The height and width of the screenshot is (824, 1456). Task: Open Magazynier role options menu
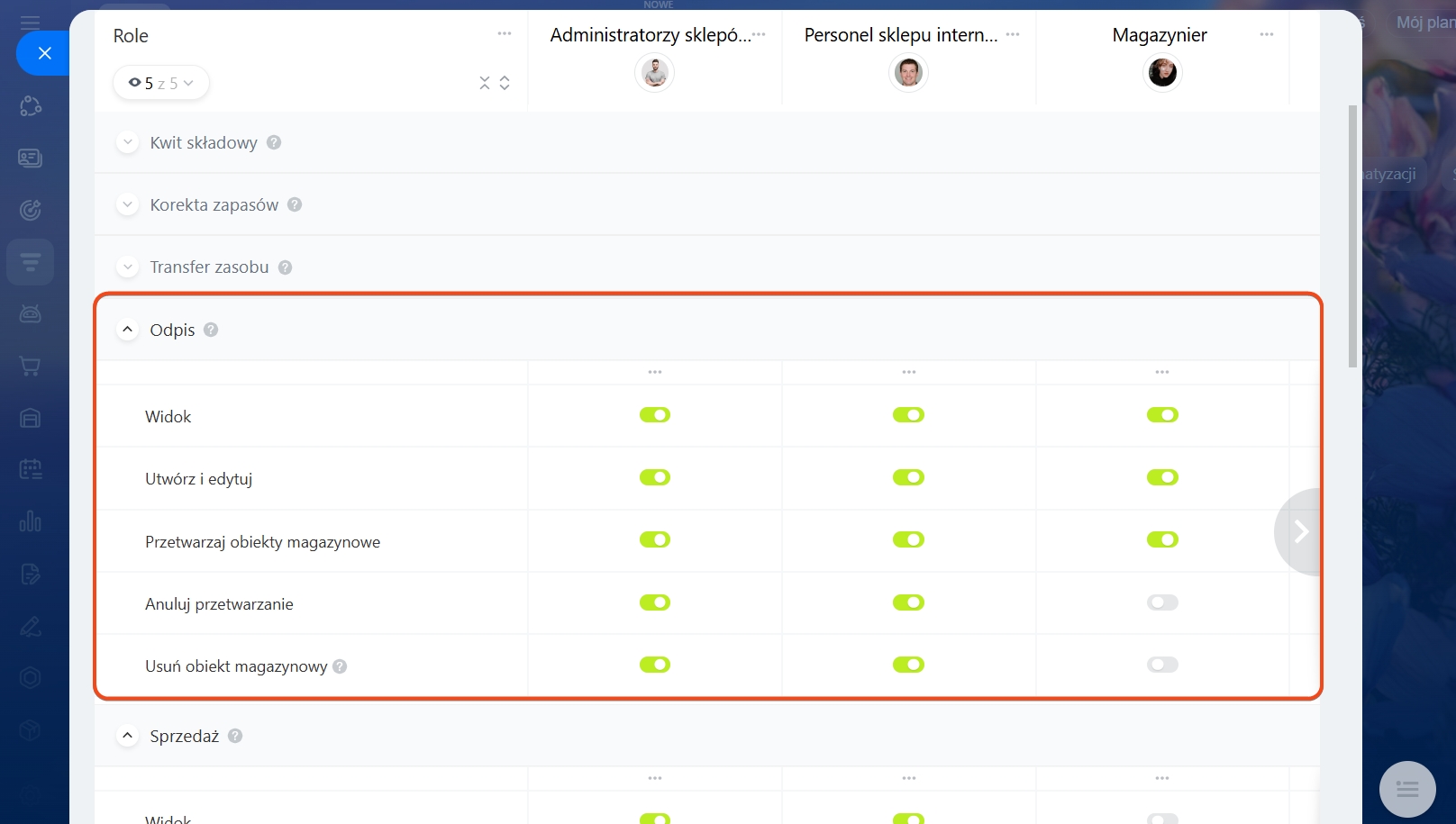[1267, 34]
